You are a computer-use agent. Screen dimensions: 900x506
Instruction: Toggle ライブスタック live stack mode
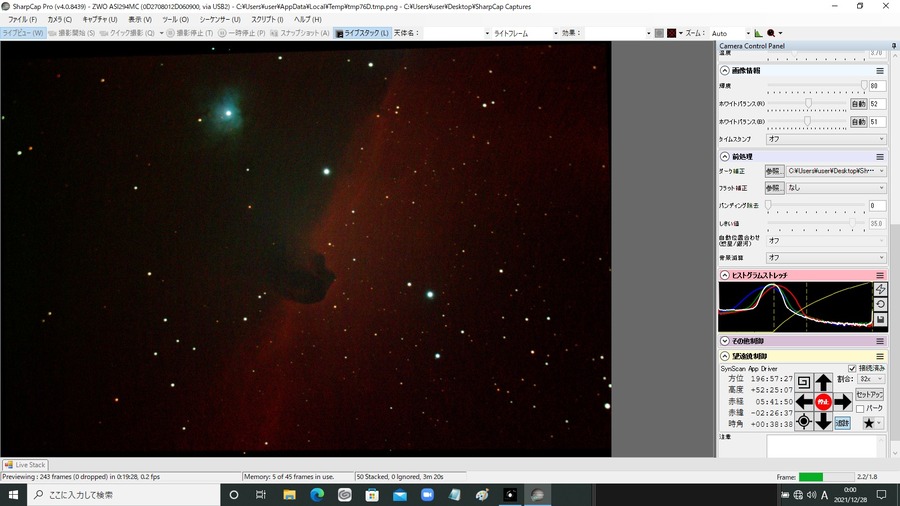click(362, 33)
